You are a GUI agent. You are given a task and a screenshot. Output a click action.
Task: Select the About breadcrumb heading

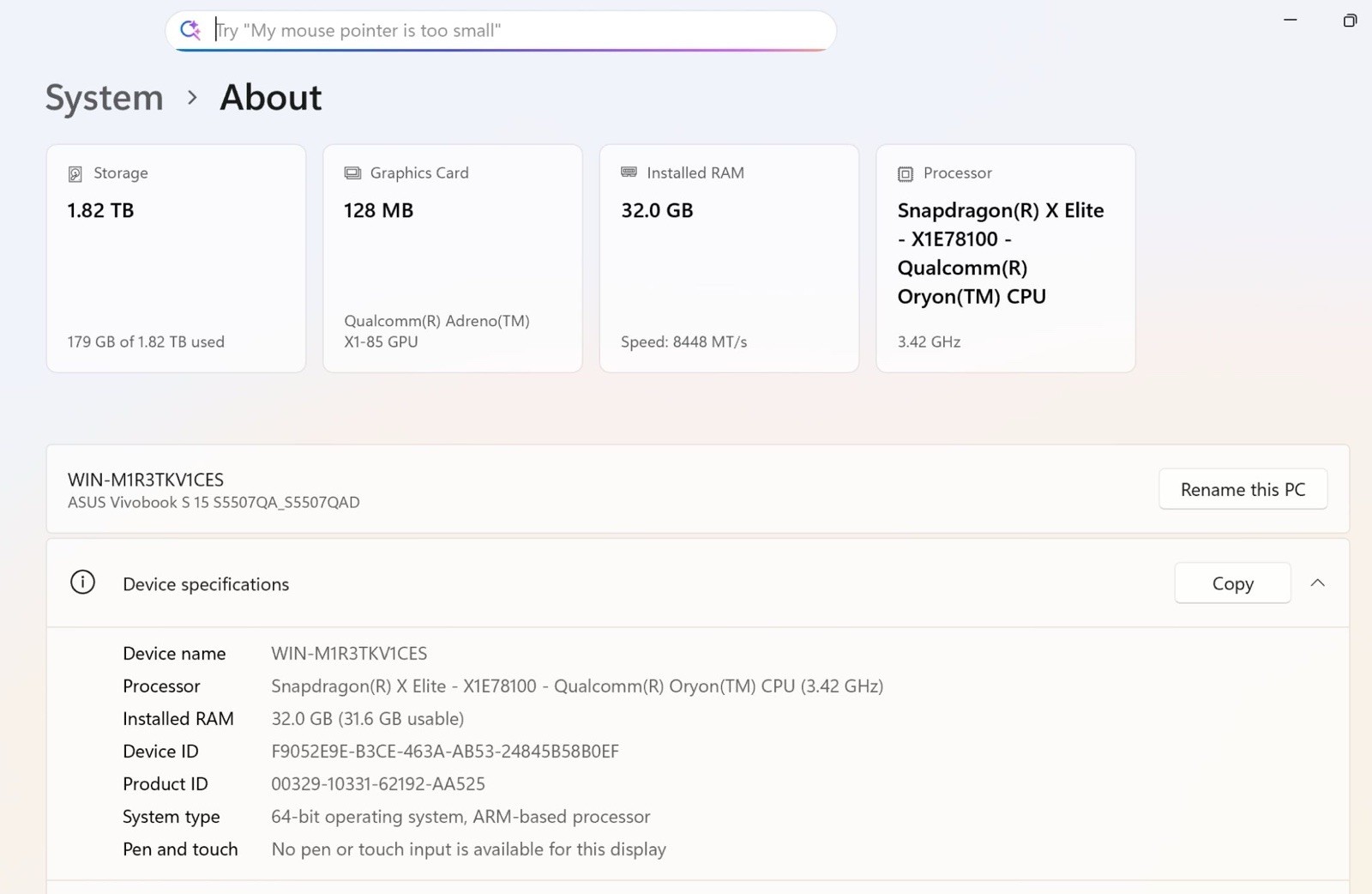[x=271, y=98]
